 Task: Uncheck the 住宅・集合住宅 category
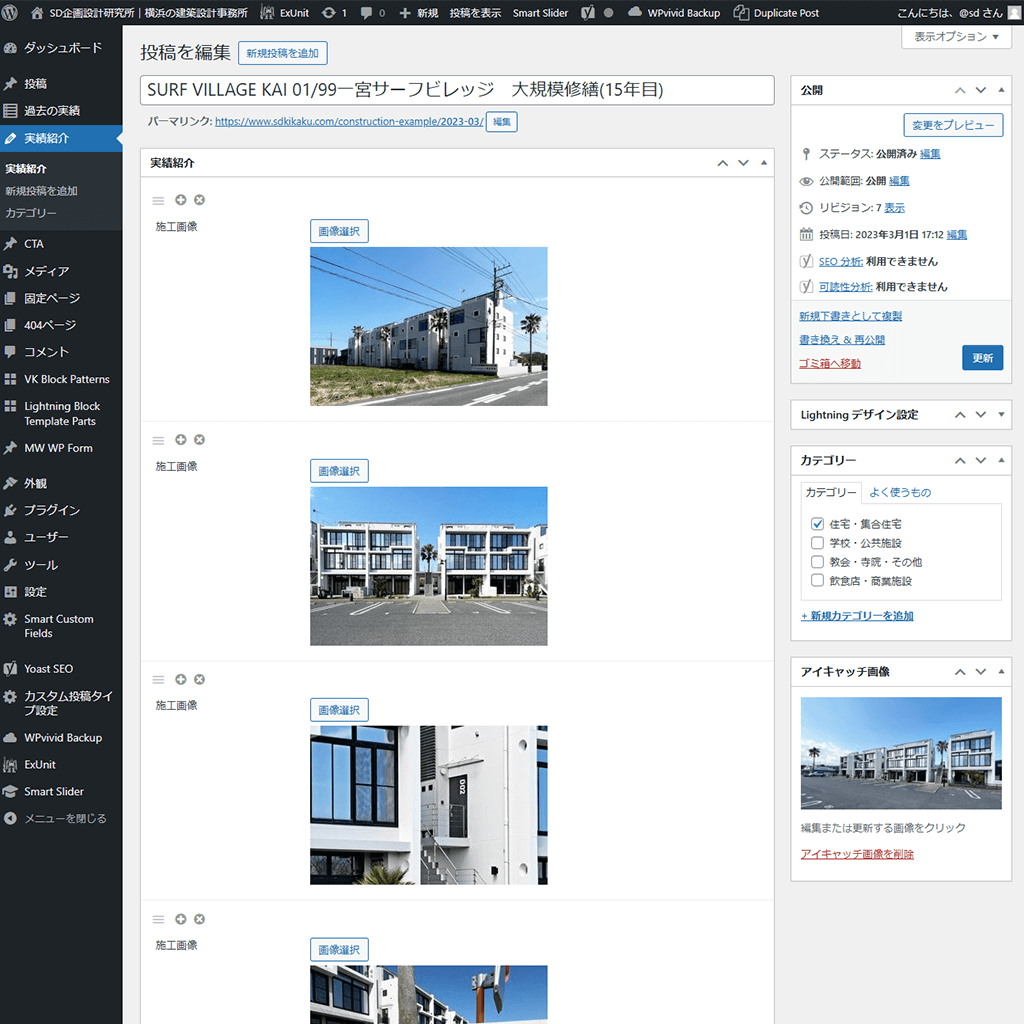[x=817, y=524]
